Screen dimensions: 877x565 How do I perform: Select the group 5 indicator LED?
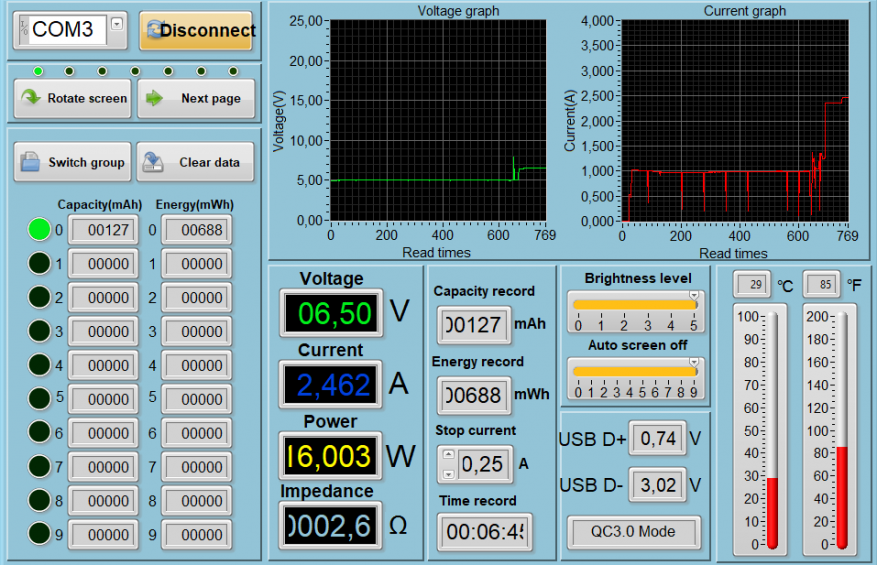pos(39,398)
